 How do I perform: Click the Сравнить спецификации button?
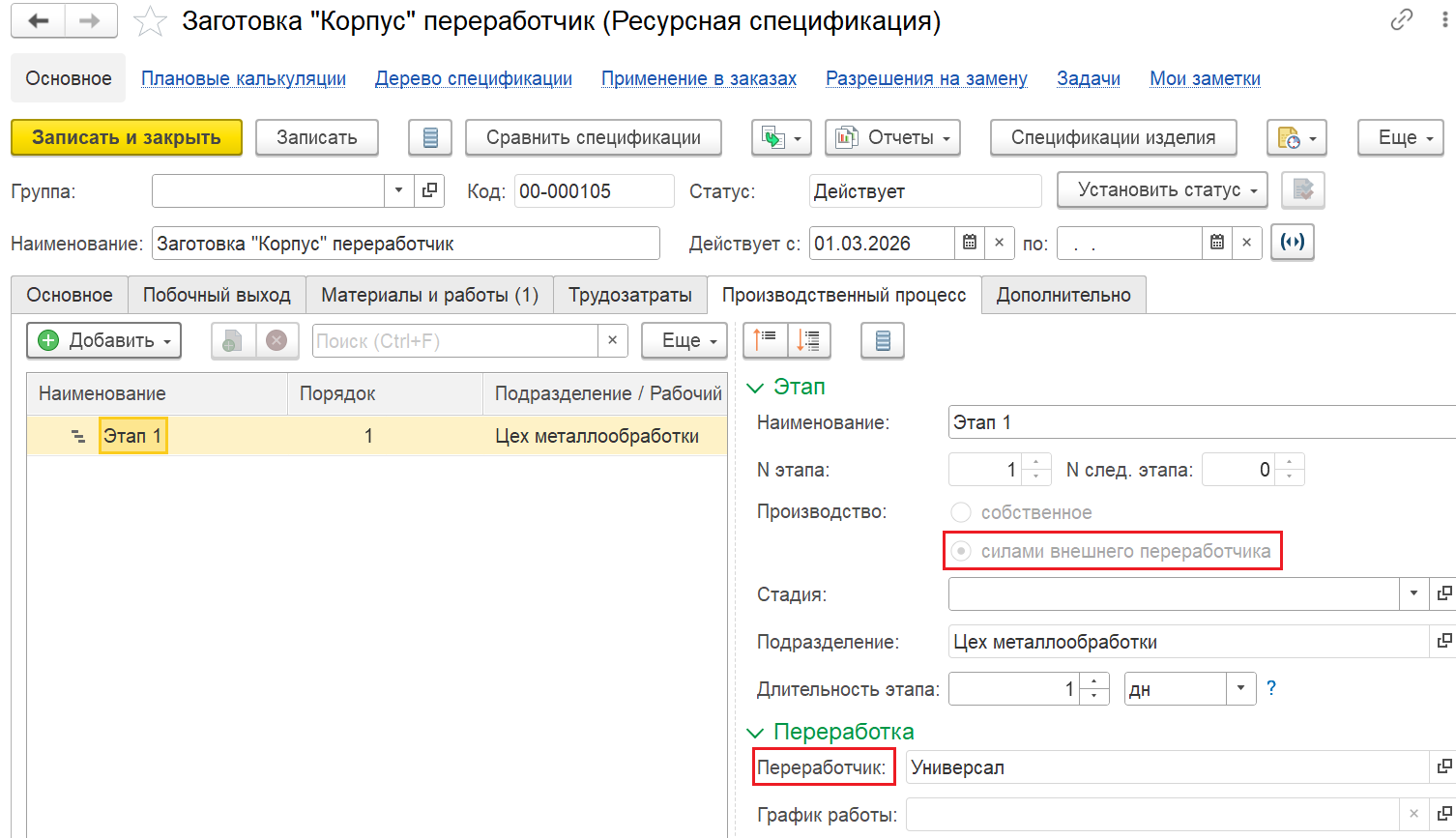594,137
